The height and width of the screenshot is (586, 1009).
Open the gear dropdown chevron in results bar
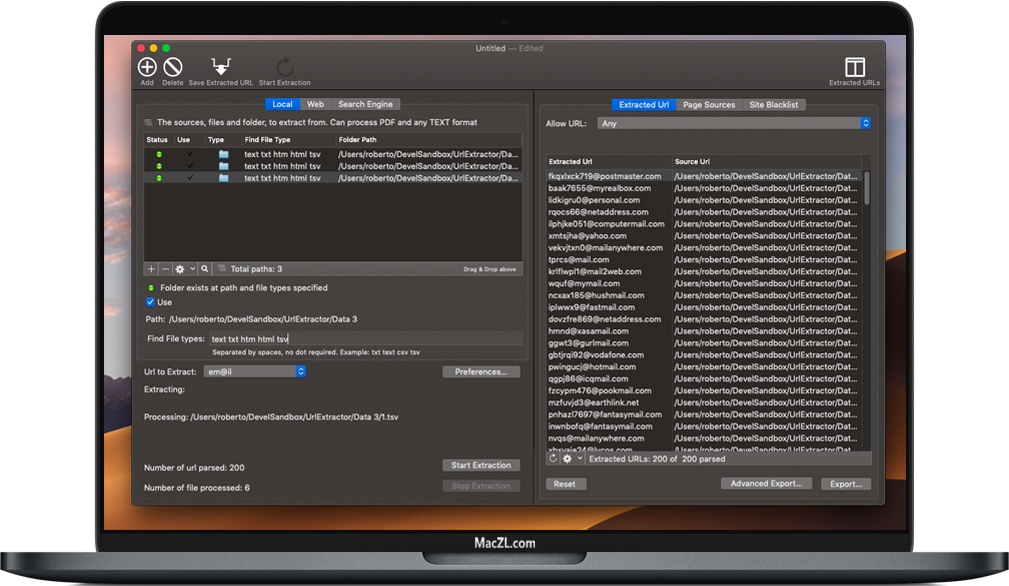[581, 458]
